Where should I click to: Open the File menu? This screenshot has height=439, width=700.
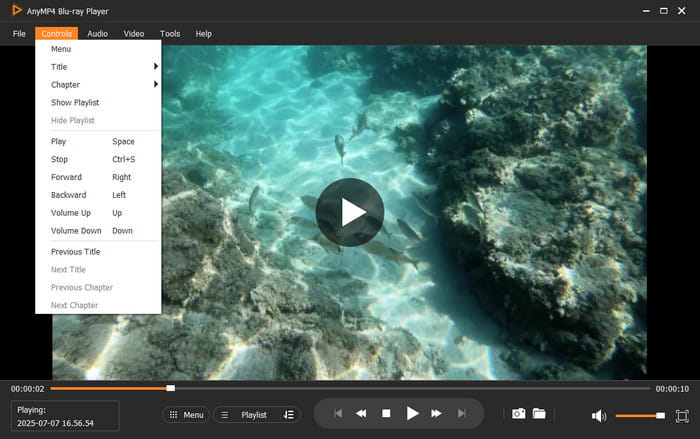19,33
